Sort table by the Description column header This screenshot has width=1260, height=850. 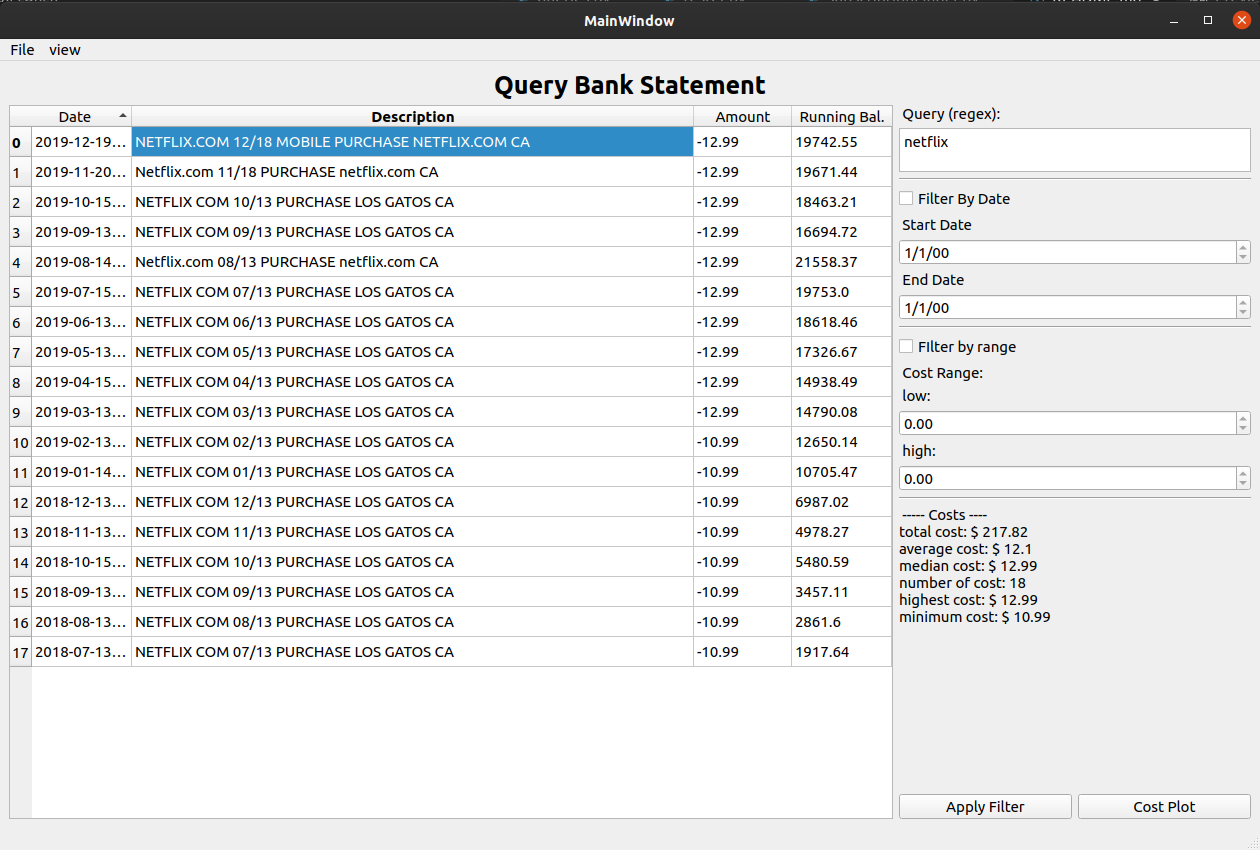pos(412,117)
